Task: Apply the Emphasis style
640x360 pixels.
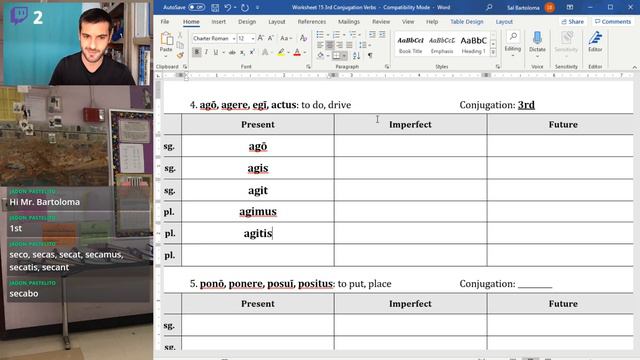Action: pos(442,44)
